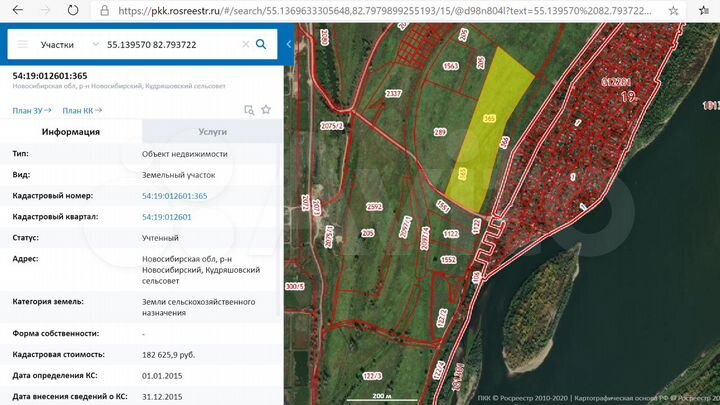Screen dimensions: 720x405
Task: Switch to the Услуги tab
Action: point(213,132)
